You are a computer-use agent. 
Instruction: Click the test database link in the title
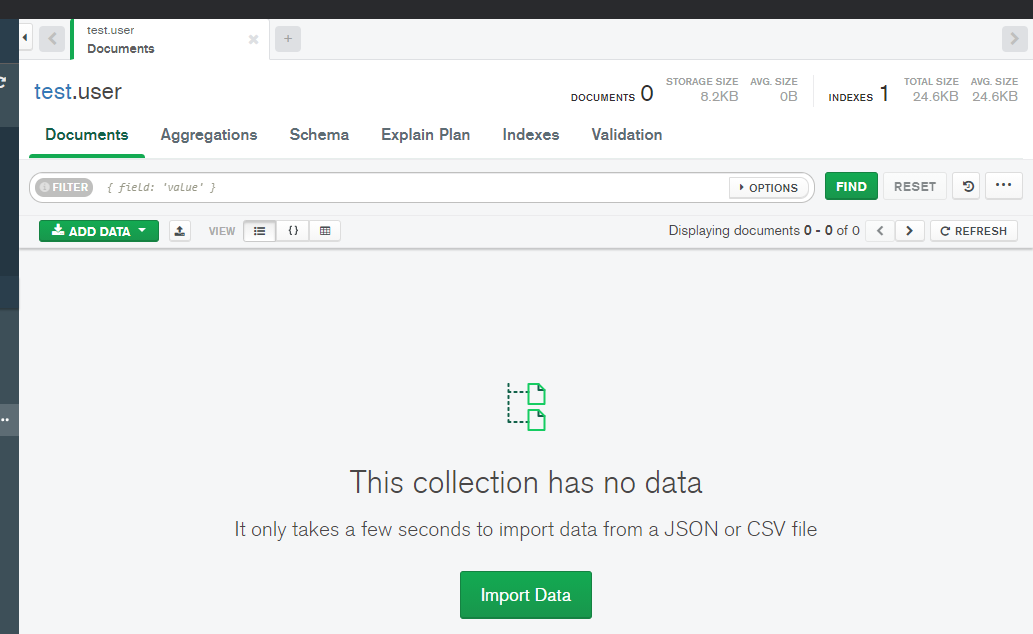53,92
